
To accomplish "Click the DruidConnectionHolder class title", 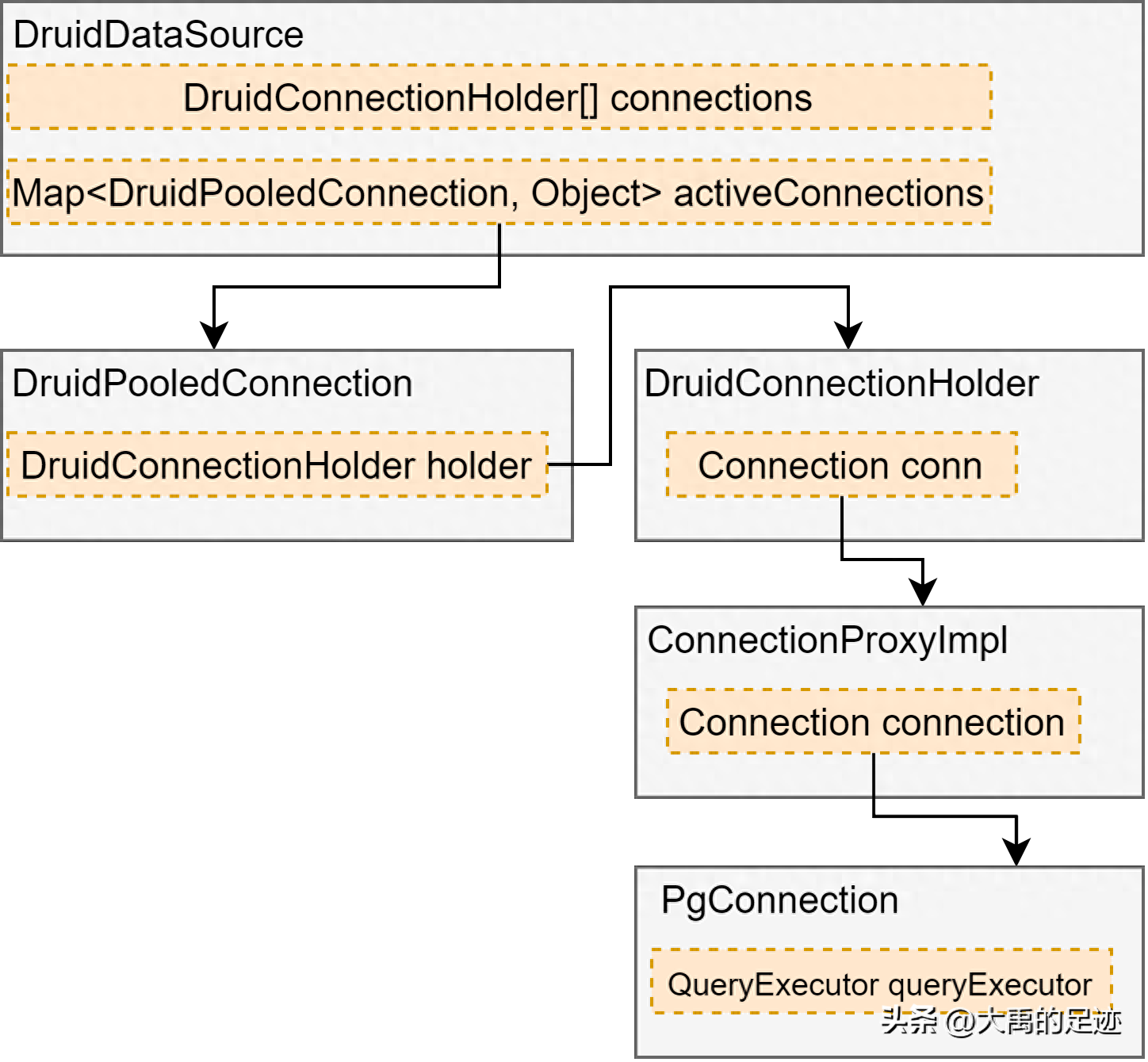I will pyautogui.click(x=841, y=384).
